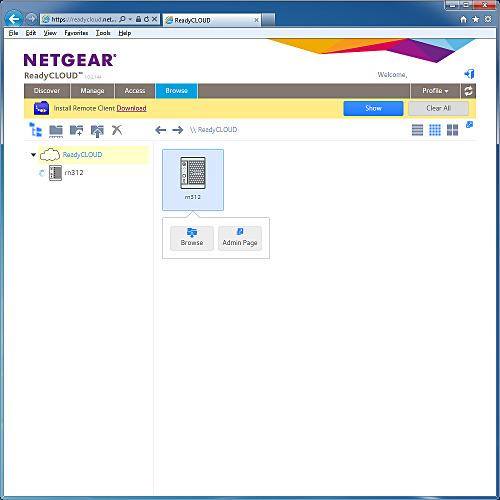Image resolution: width=500 pixels, height=500 pixels.
Task: Follow the Download link
Action: 131,108
